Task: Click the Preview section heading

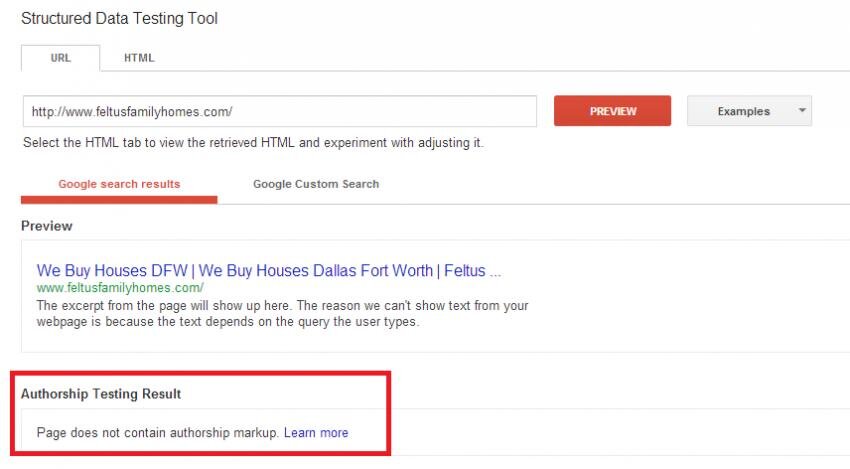Action: coord(47,226)
